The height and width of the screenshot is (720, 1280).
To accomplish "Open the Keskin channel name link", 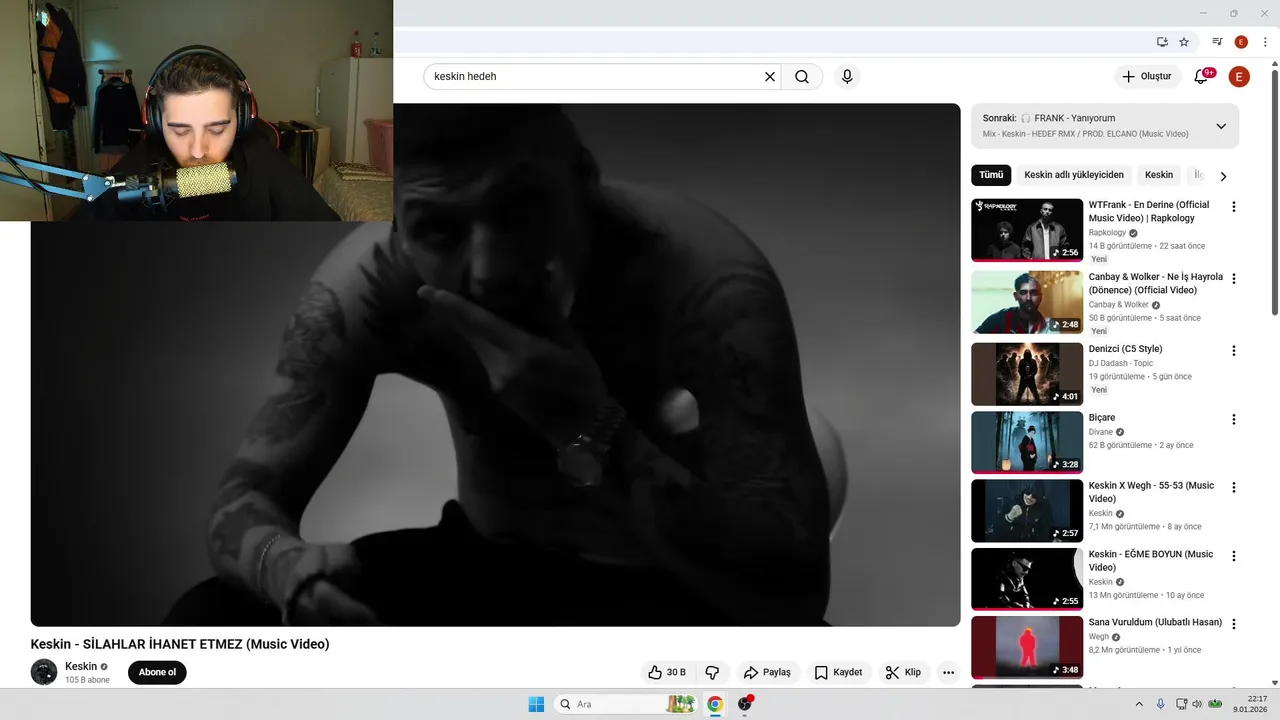I will pyautogui.click(x=81, y=667).
